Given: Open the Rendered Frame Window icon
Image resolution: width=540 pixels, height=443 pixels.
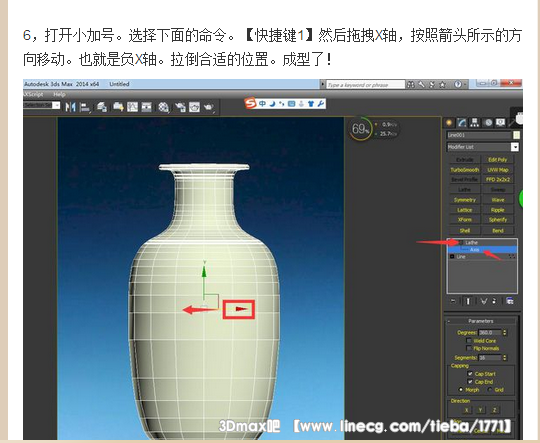Looking at the screenshot, I should click(194, 107).
